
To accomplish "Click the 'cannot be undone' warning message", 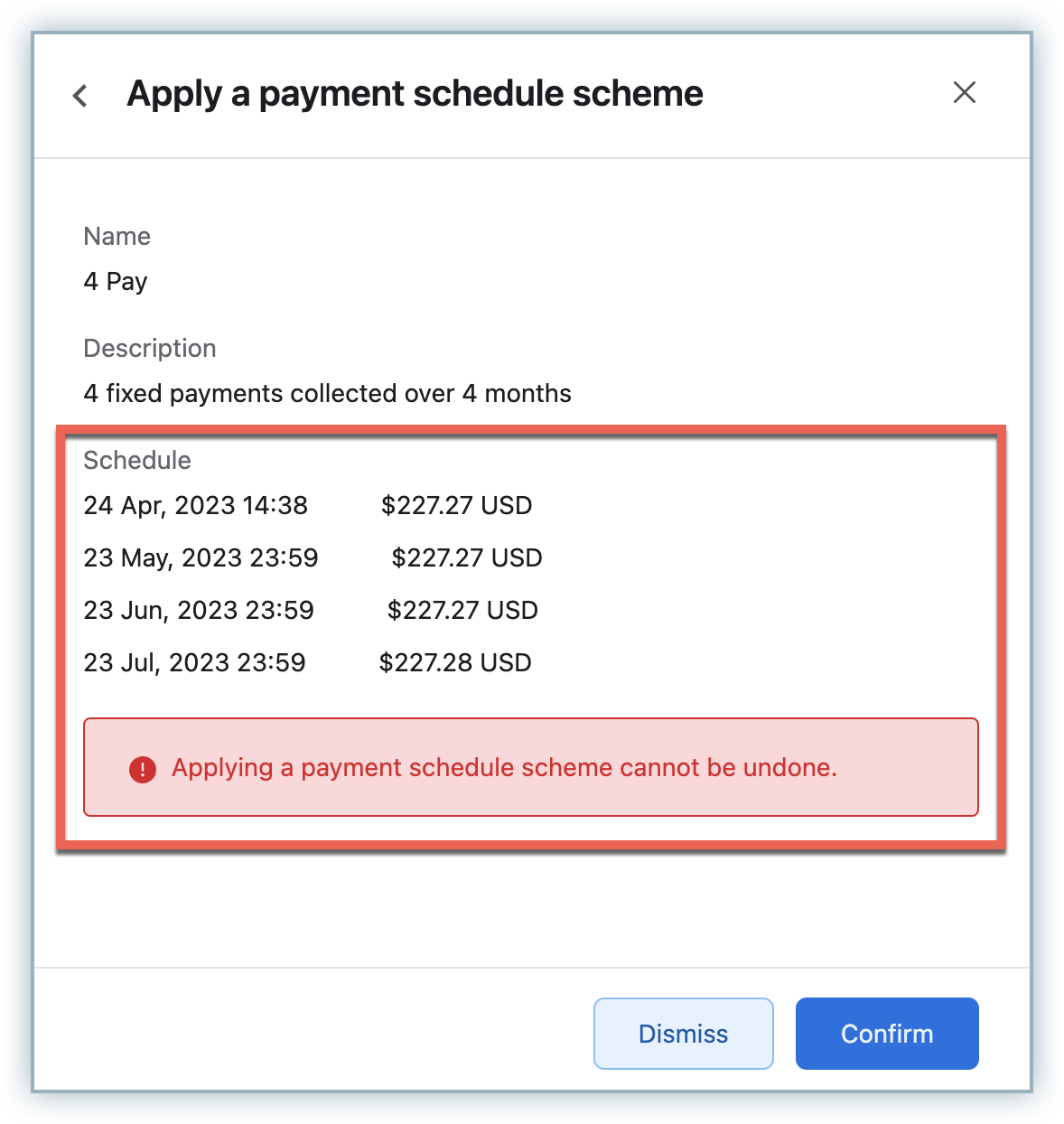I will [x=504, y=768].
